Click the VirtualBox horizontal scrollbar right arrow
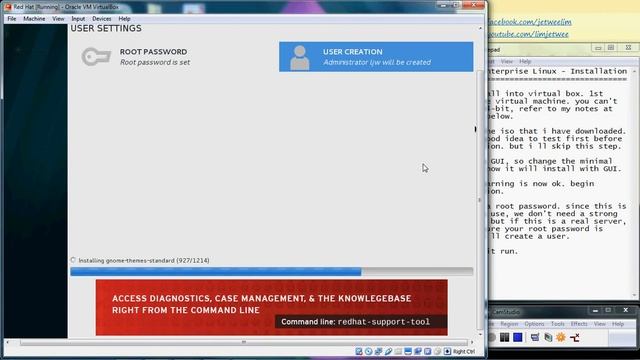This screenshot has width=640, height=360. pyautogui.click(x=472, y=342)
